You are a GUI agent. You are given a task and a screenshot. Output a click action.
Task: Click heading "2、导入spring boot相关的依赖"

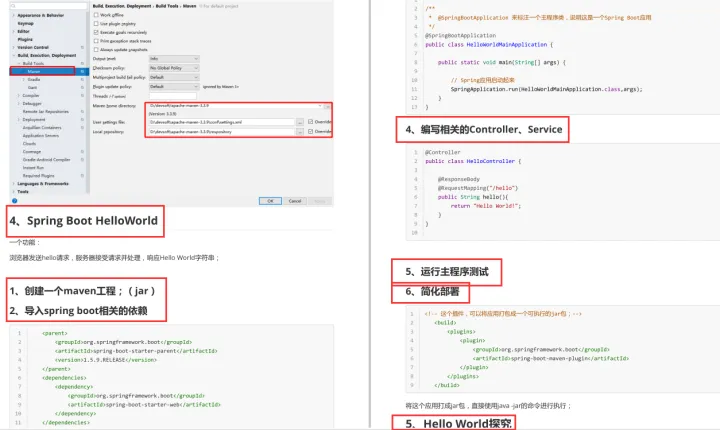pyautogui.click(x=79, y=311)
